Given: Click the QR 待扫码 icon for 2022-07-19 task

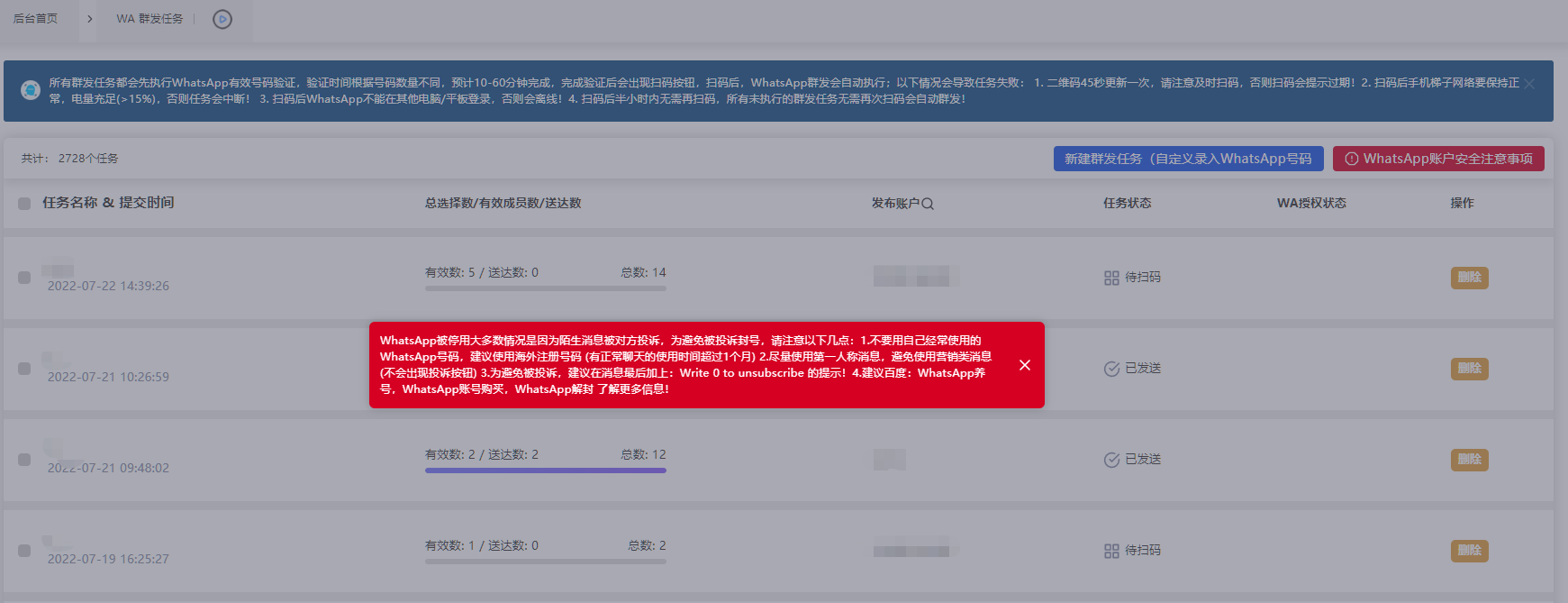Looking at the screenshot, I should pos(1111,551).
